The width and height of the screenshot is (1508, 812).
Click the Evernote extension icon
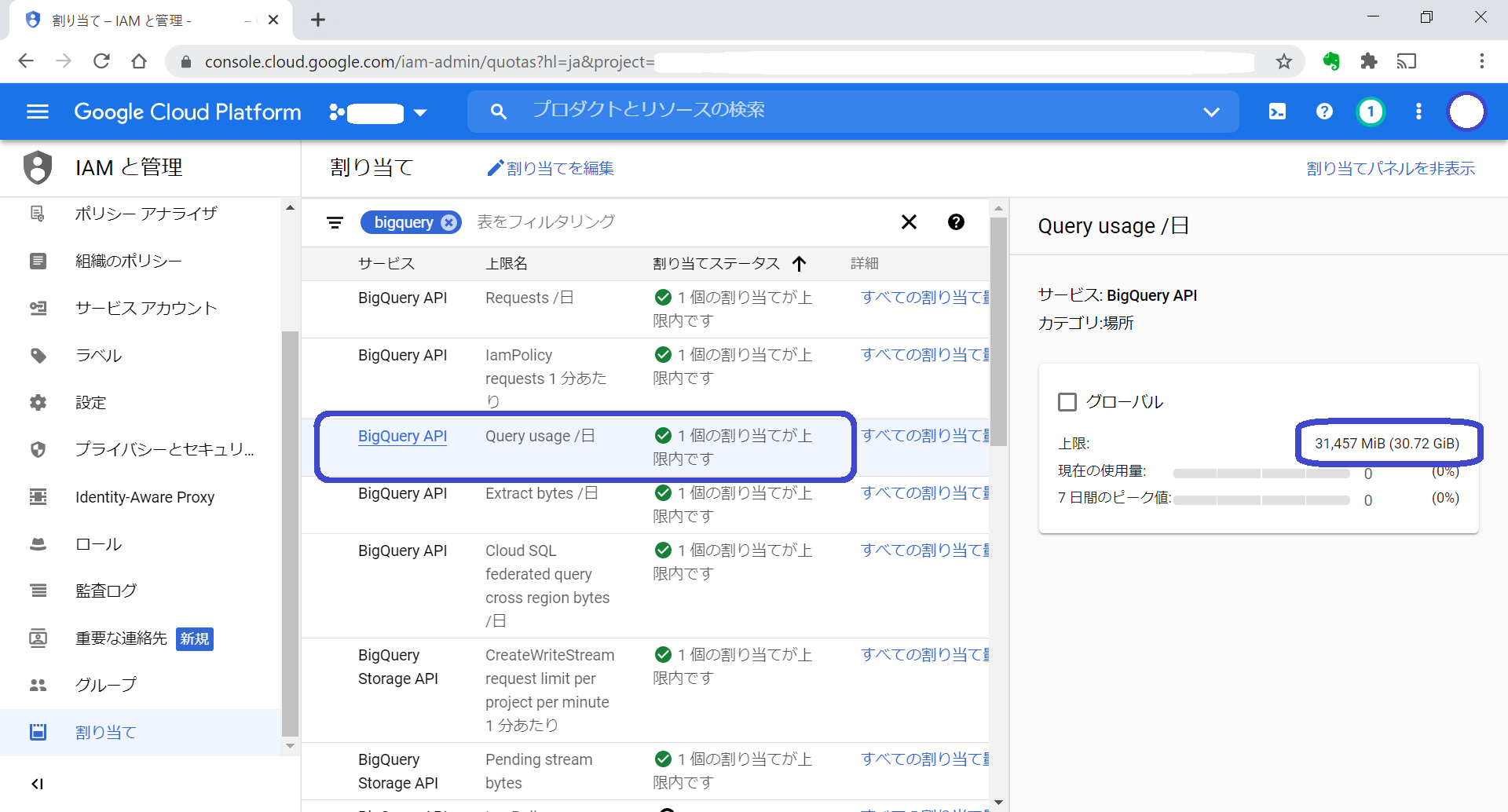click(x=1331, y=61)
